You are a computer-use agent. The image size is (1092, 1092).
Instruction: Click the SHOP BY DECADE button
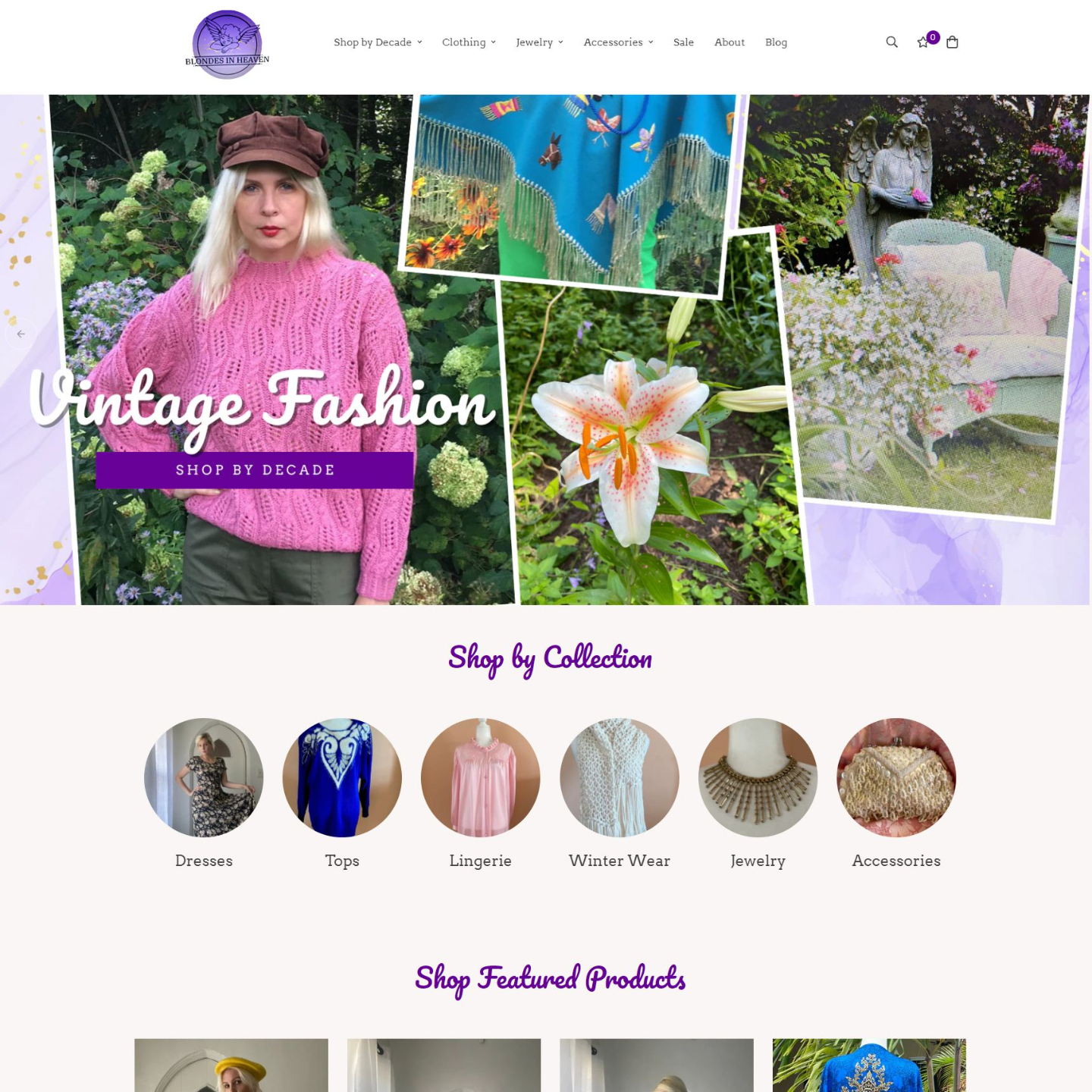pyautogui.click(x=255, y=470)
